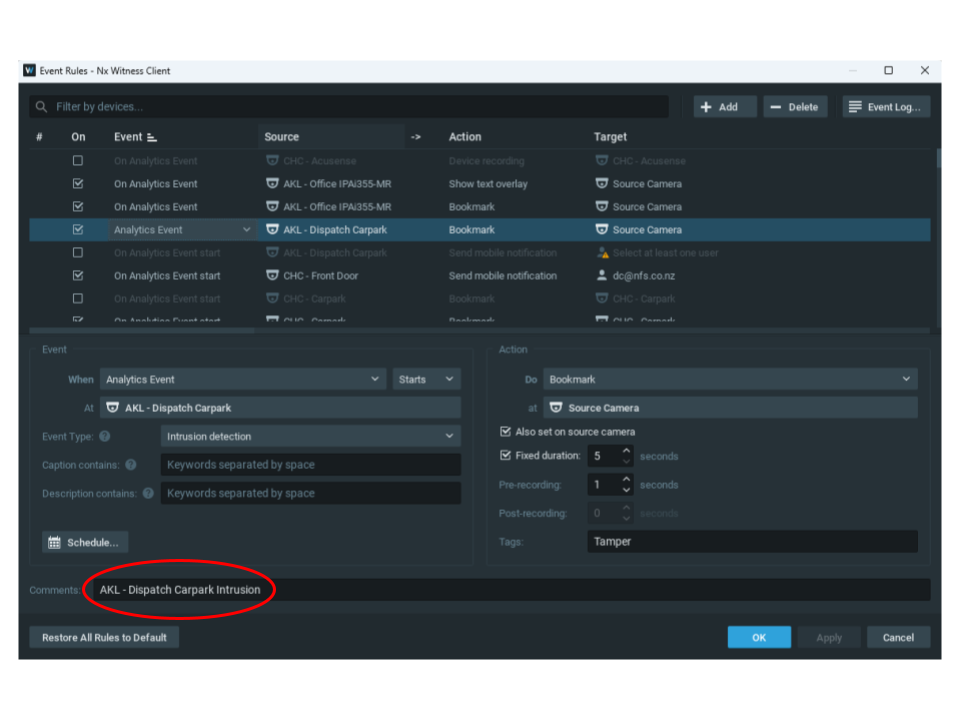
Task: Sort rules by Event column header
Action: coord(128,137)
